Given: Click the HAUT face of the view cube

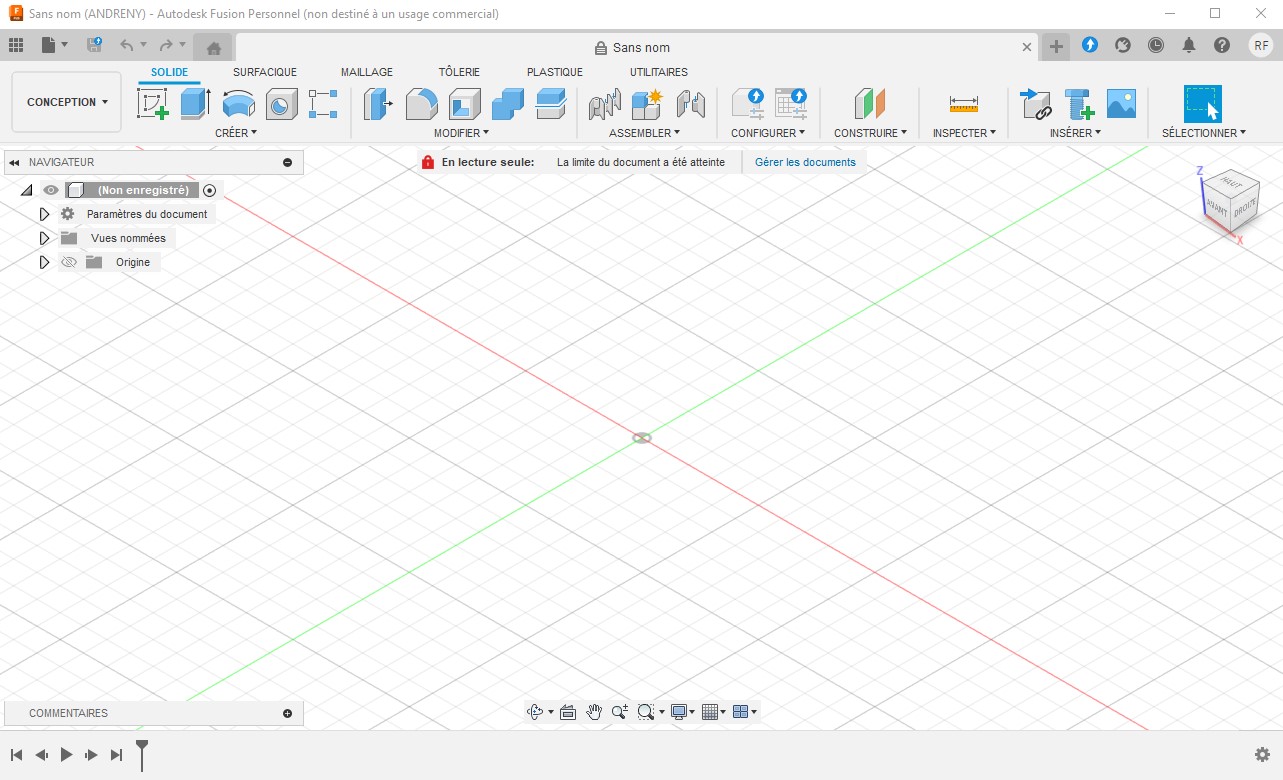Looking at the screenshot, I should (x=1232, y=185).
